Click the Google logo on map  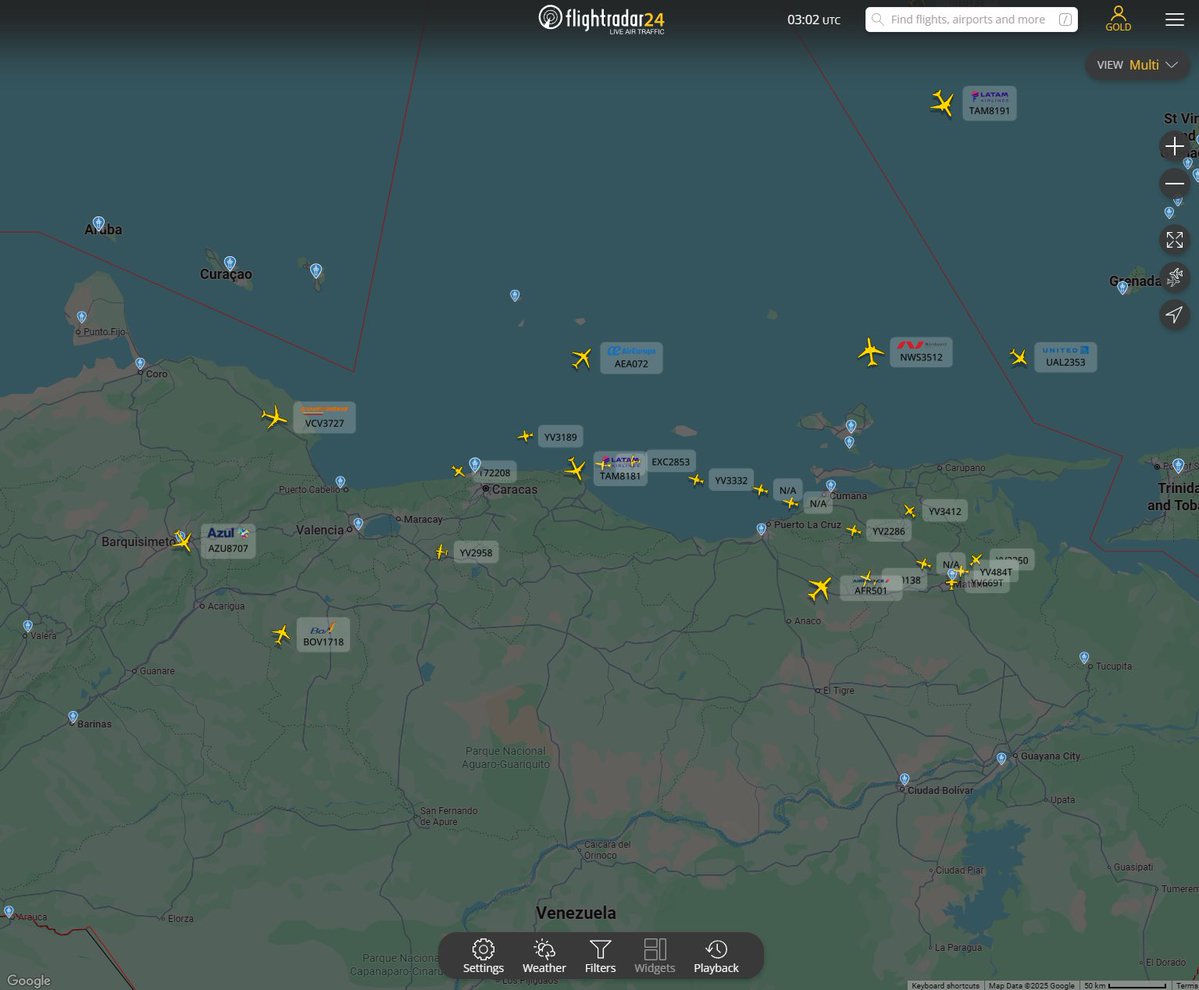[x=28, y=980]
